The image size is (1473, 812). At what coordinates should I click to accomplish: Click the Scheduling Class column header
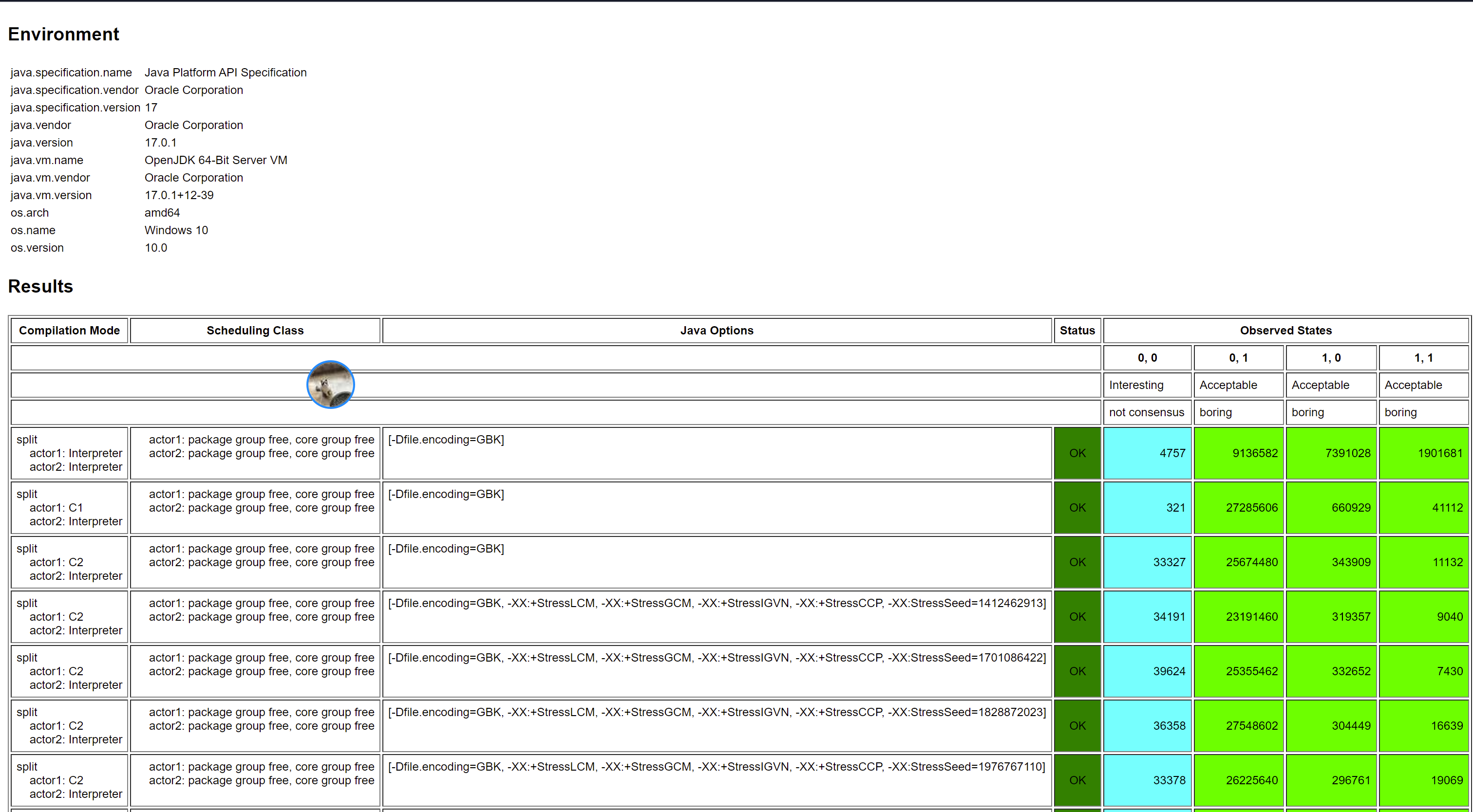pyautogui.click(x=255, y=330)
